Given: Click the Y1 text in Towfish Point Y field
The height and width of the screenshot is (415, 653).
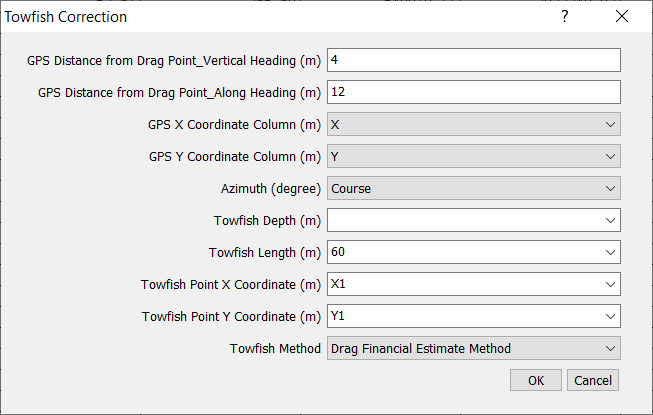Looking at the screenshot, I should [x=337, y=316].
